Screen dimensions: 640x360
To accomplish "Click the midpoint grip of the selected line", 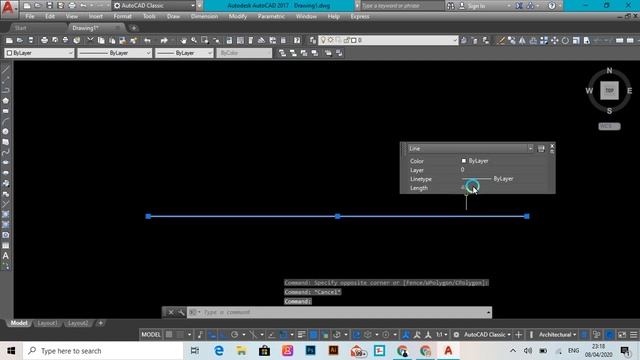I will (x=338, y=216).
